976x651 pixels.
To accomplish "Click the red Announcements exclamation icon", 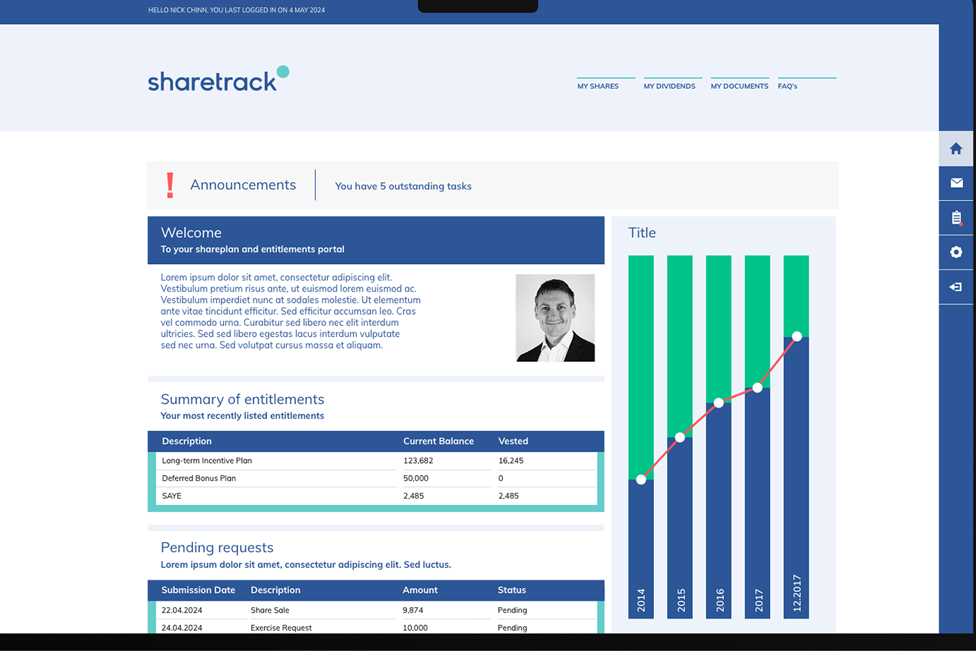I will point(170,184).
